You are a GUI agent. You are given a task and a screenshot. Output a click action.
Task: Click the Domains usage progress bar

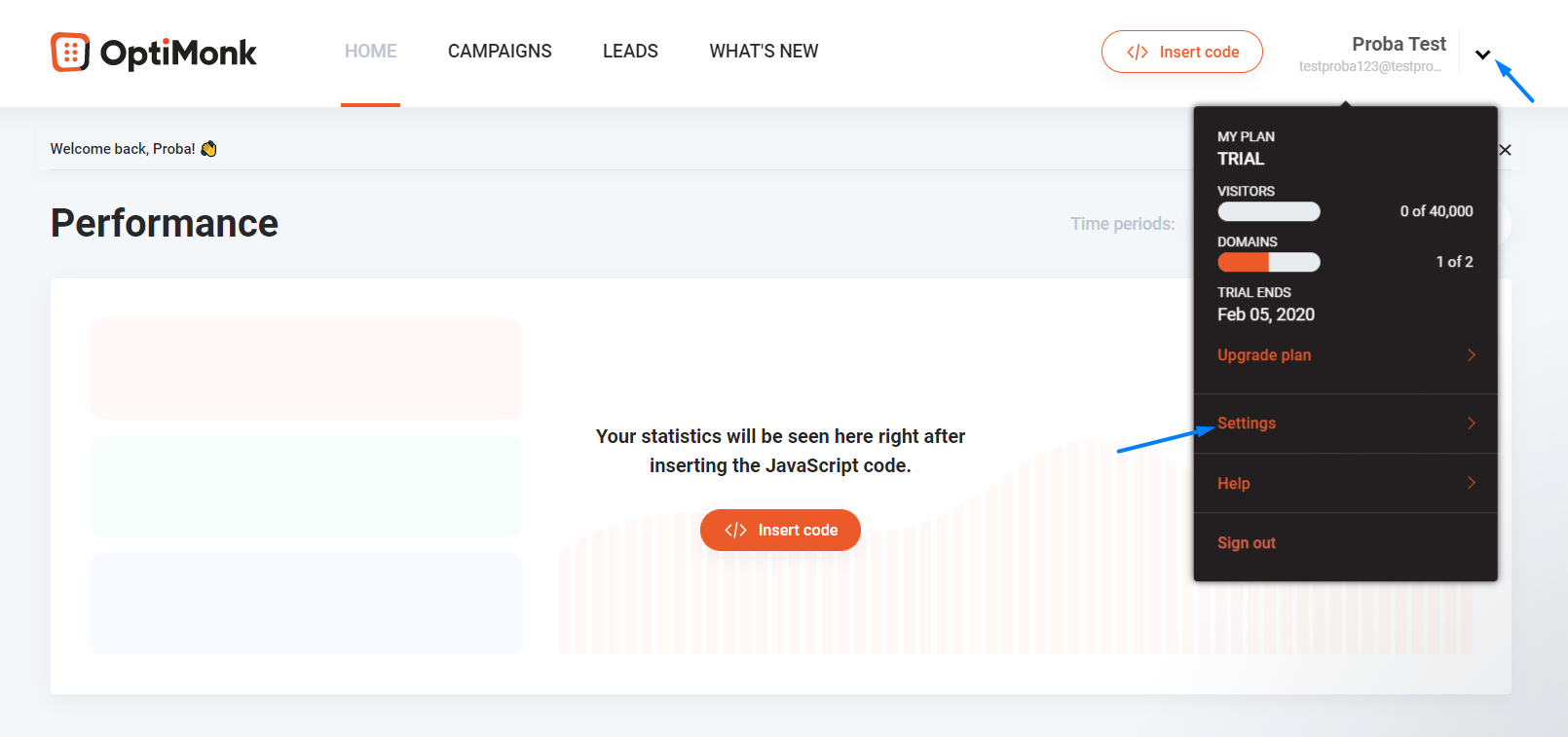(x=1269, y=262)
